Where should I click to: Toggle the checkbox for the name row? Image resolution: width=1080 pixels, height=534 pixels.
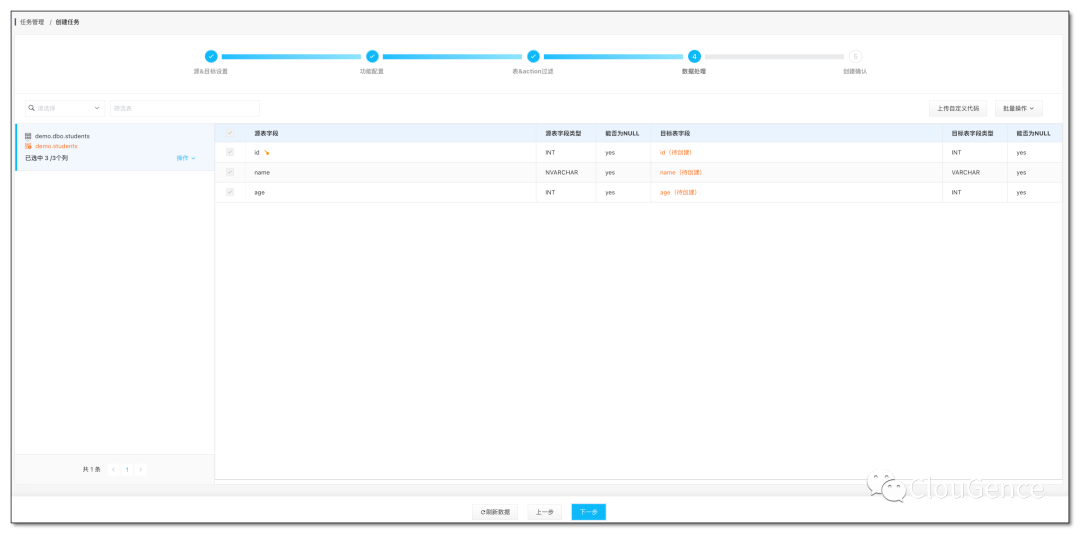(x=230, y=172)
